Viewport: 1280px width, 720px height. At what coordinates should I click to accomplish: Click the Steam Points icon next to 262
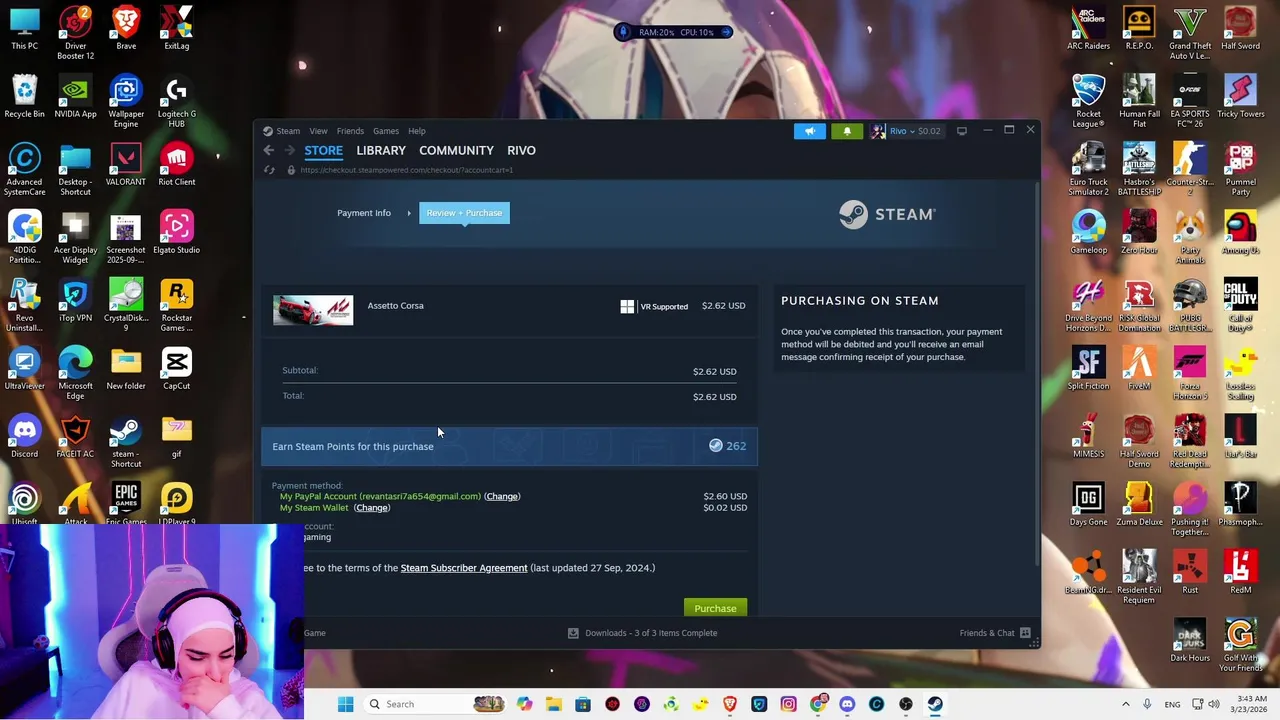716,446
